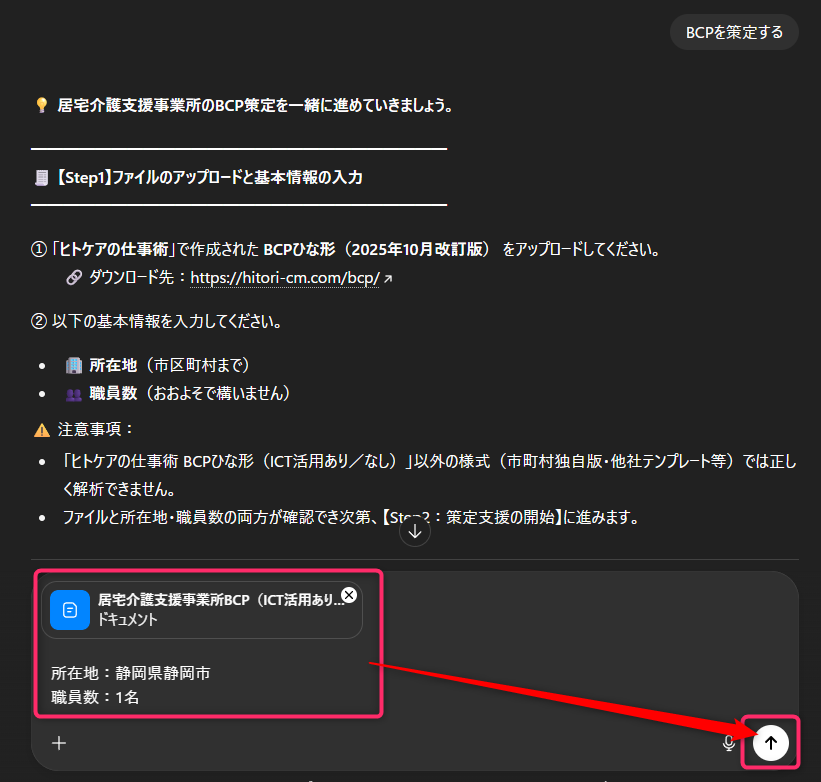Click the warning triangle beside 注意事項
This screenshot has height=782, width=821.
[x=42, y=430]
